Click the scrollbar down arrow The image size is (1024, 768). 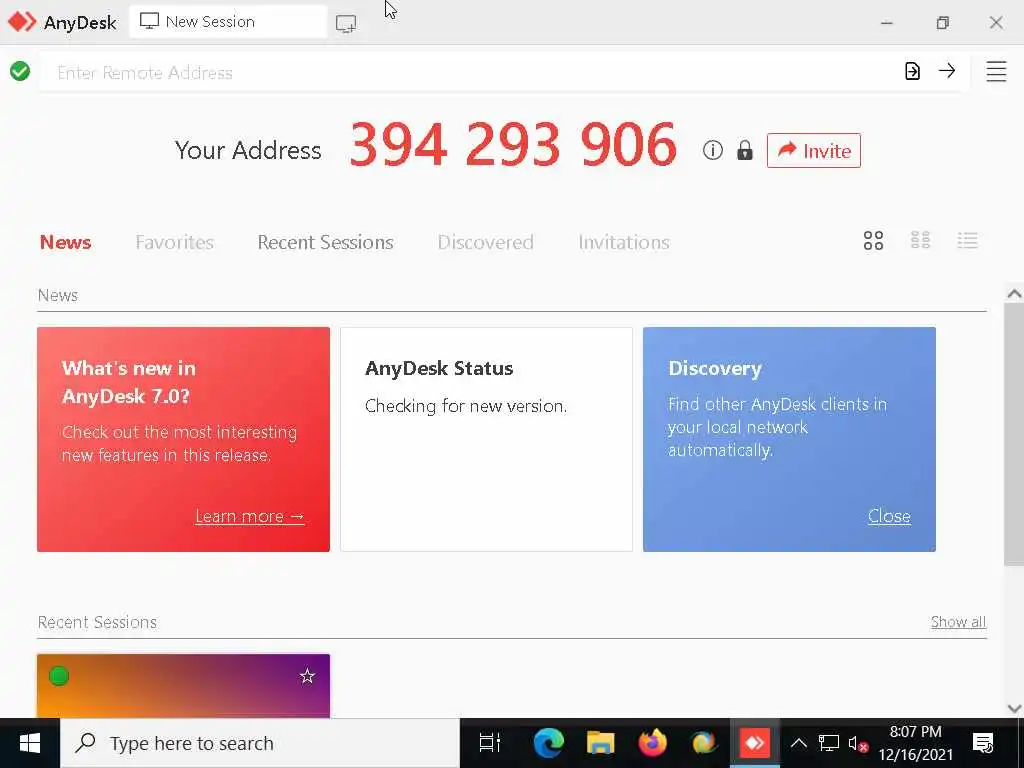tap(1014, 708)
